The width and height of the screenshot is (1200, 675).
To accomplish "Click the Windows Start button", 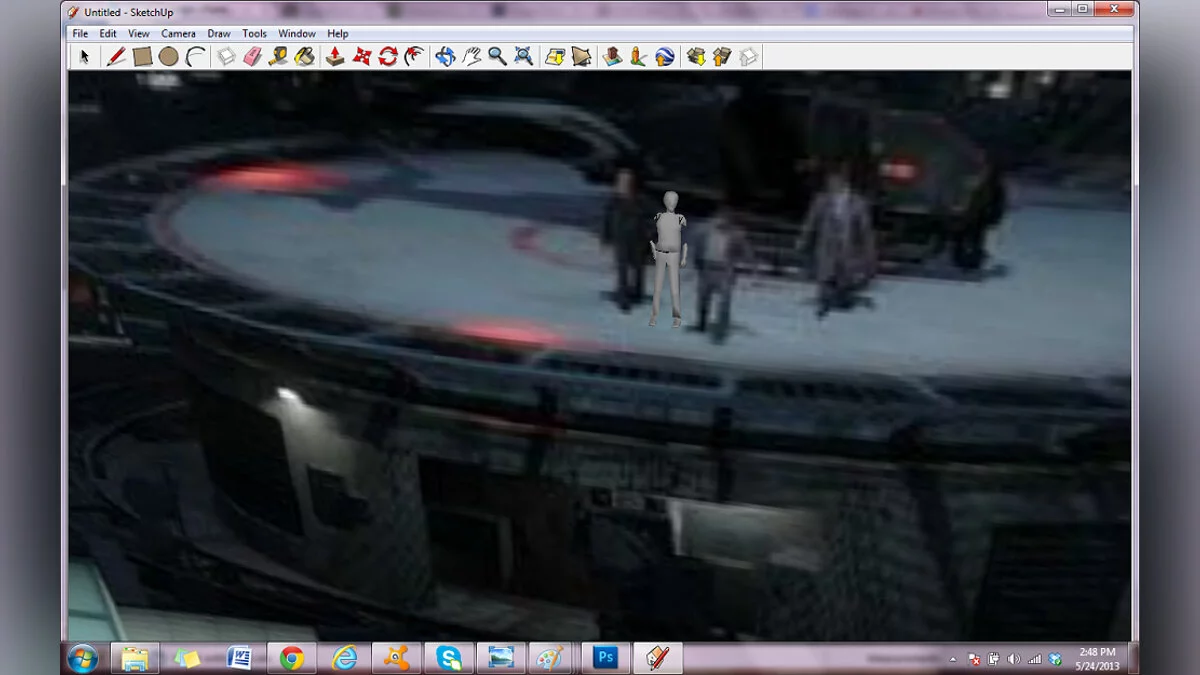I will [82, 658].
